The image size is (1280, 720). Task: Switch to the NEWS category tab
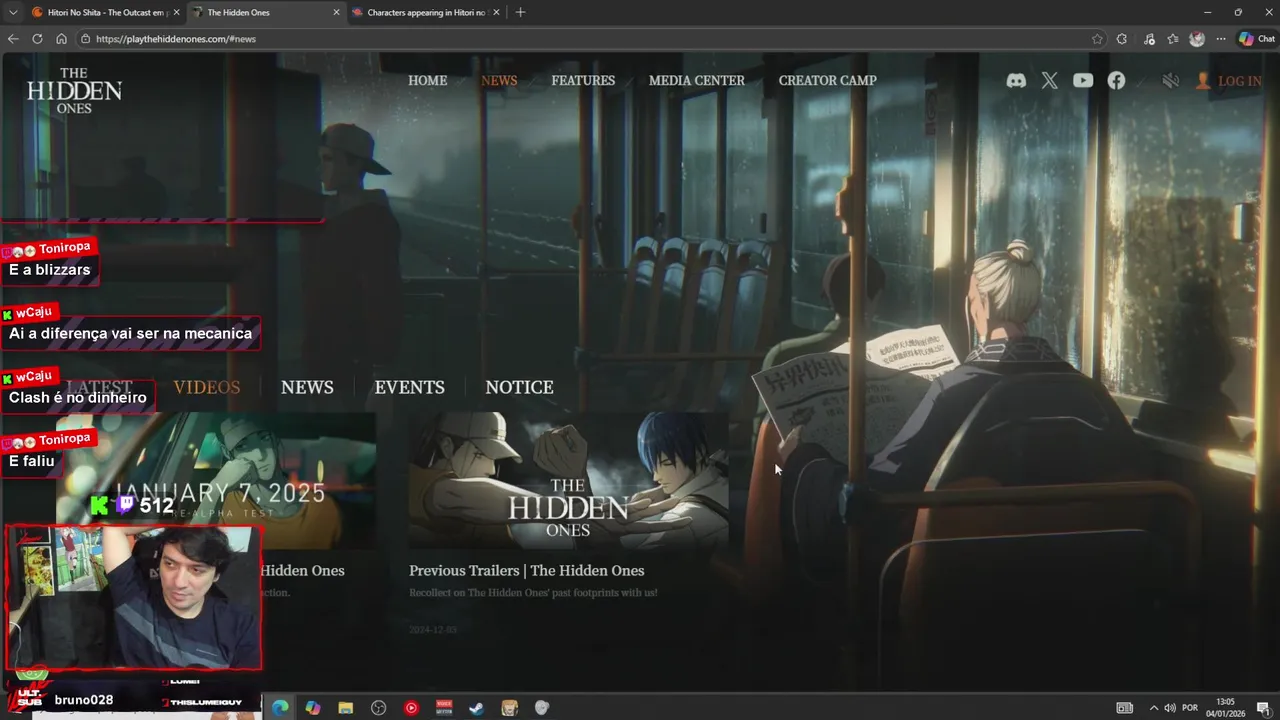click(307, 388)
